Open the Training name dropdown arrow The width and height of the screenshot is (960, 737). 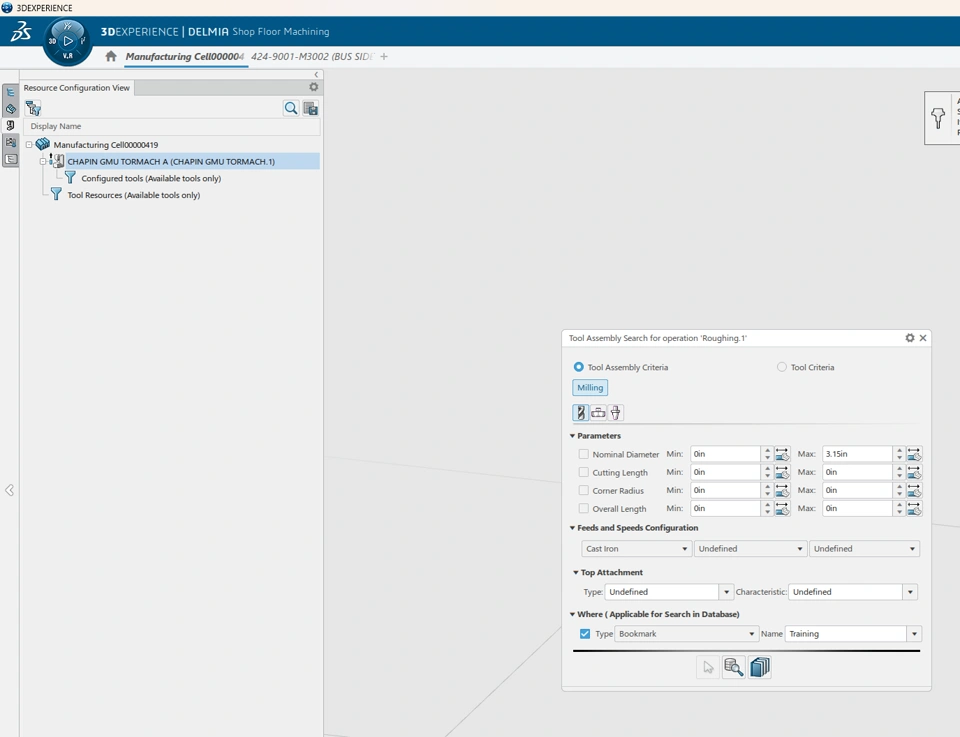click(914, 634)
